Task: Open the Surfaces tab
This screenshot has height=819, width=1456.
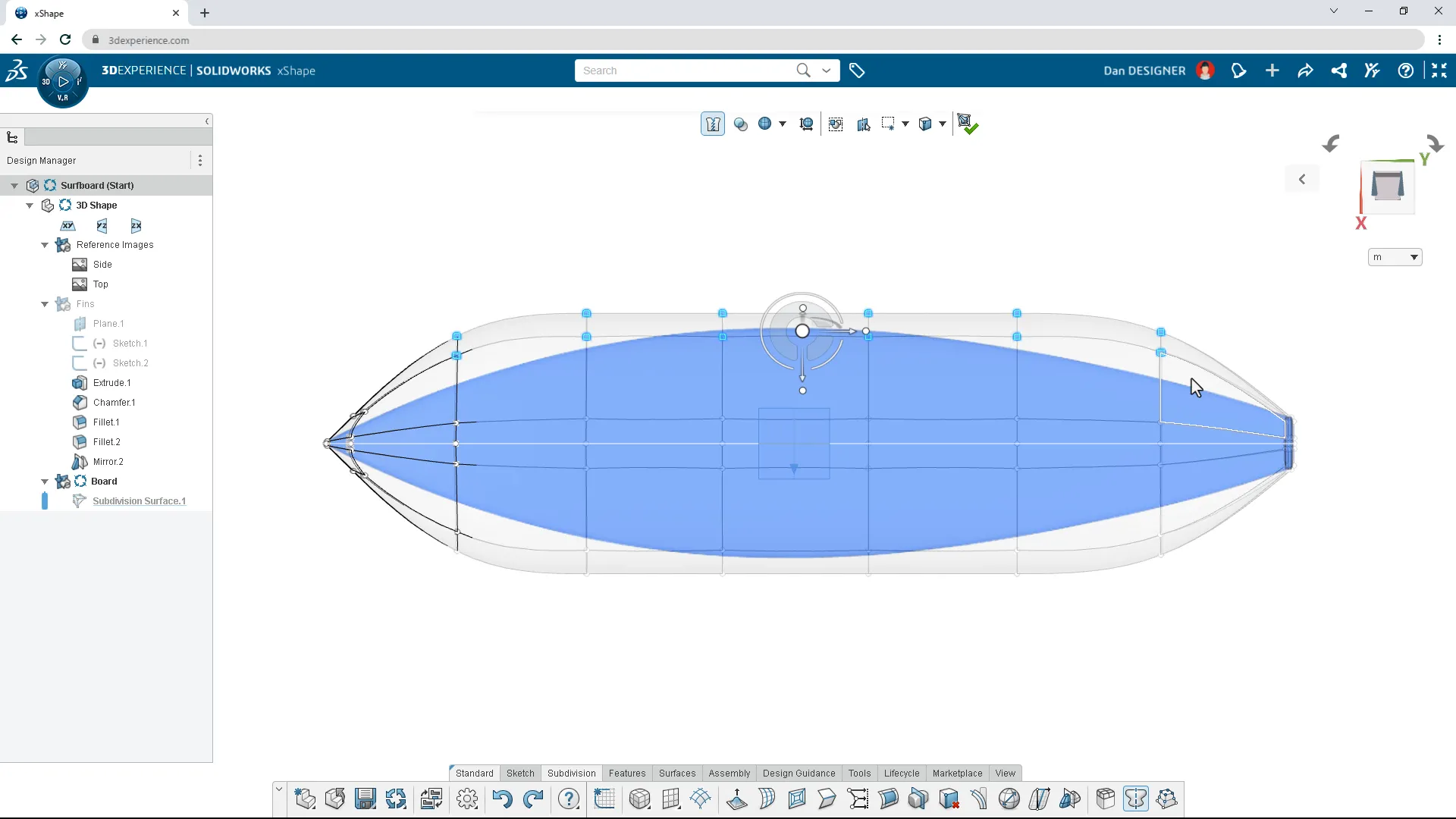Action: (x=676, y=773)
